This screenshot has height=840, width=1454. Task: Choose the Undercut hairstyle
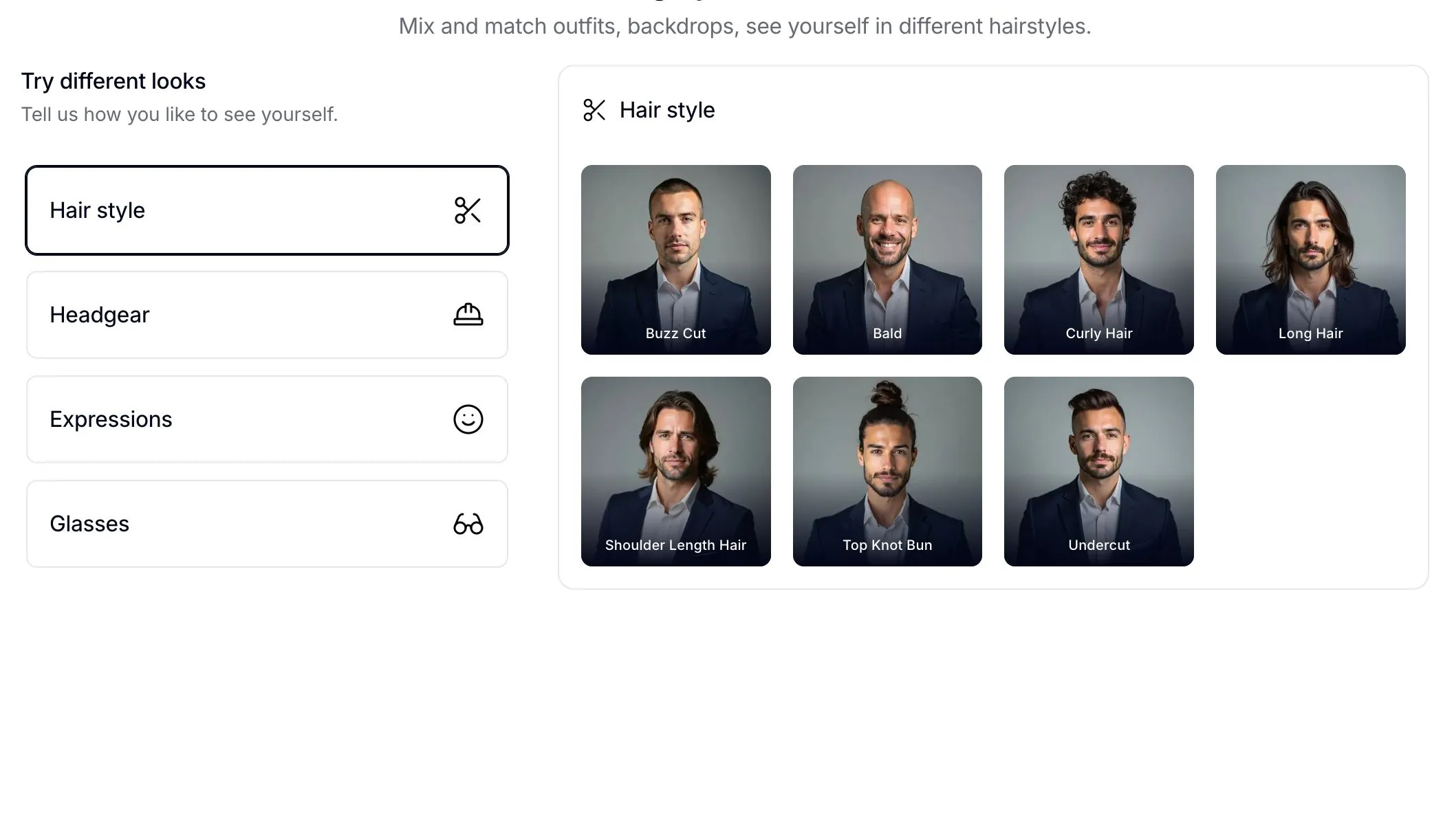point(1098,471)
